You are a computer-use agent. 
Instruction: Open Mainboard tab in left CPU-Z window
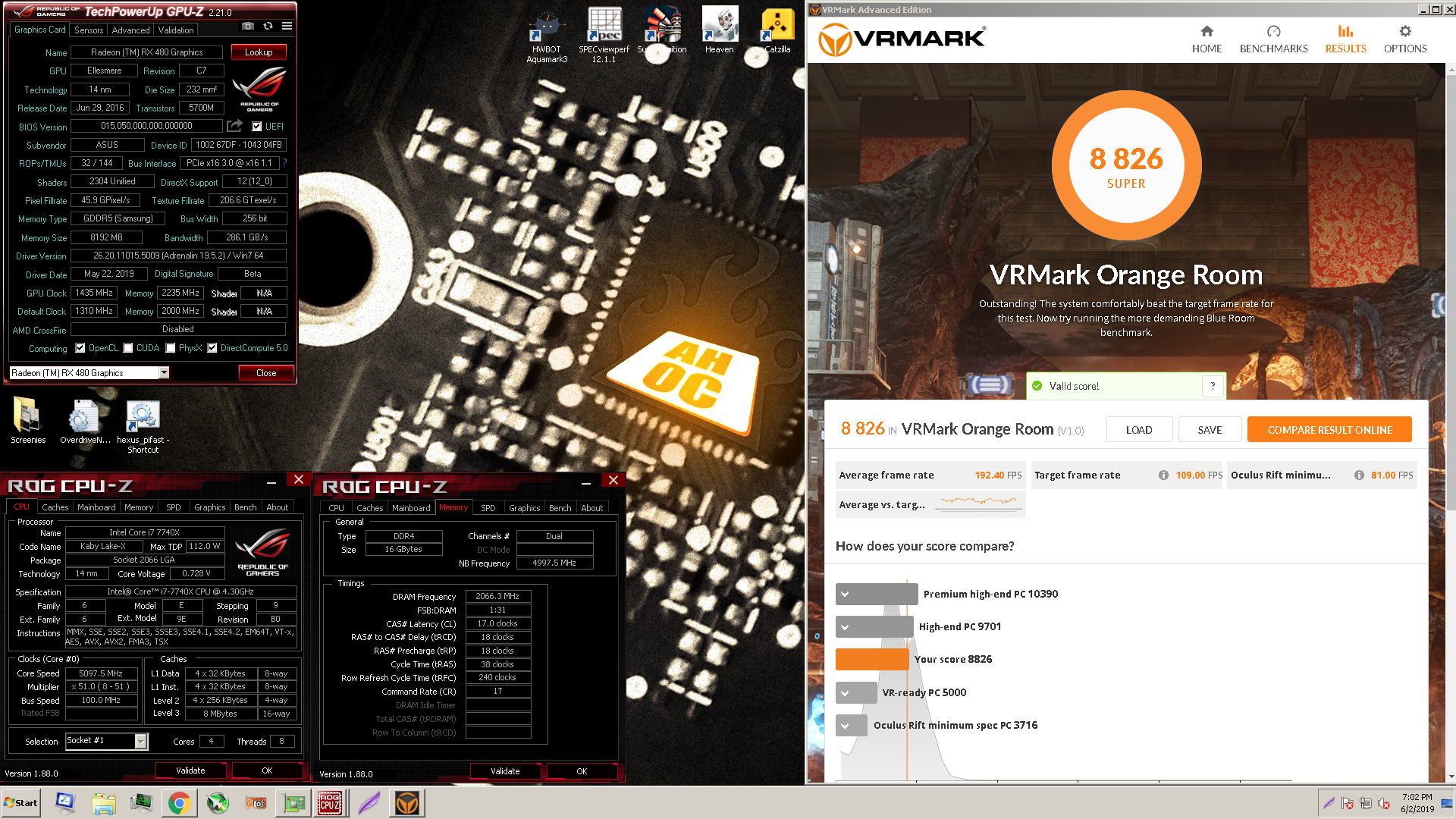pos(96,507)
